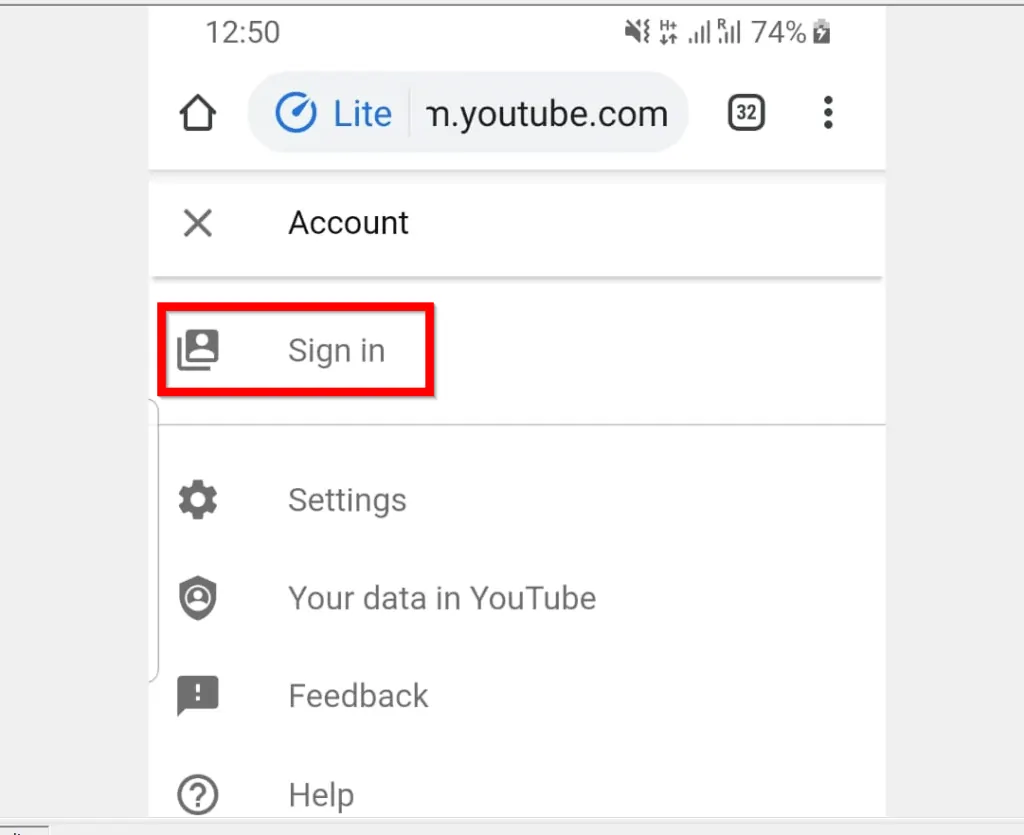
Task: Click the Feedback speech bubble icon
Action: point(197,695)
